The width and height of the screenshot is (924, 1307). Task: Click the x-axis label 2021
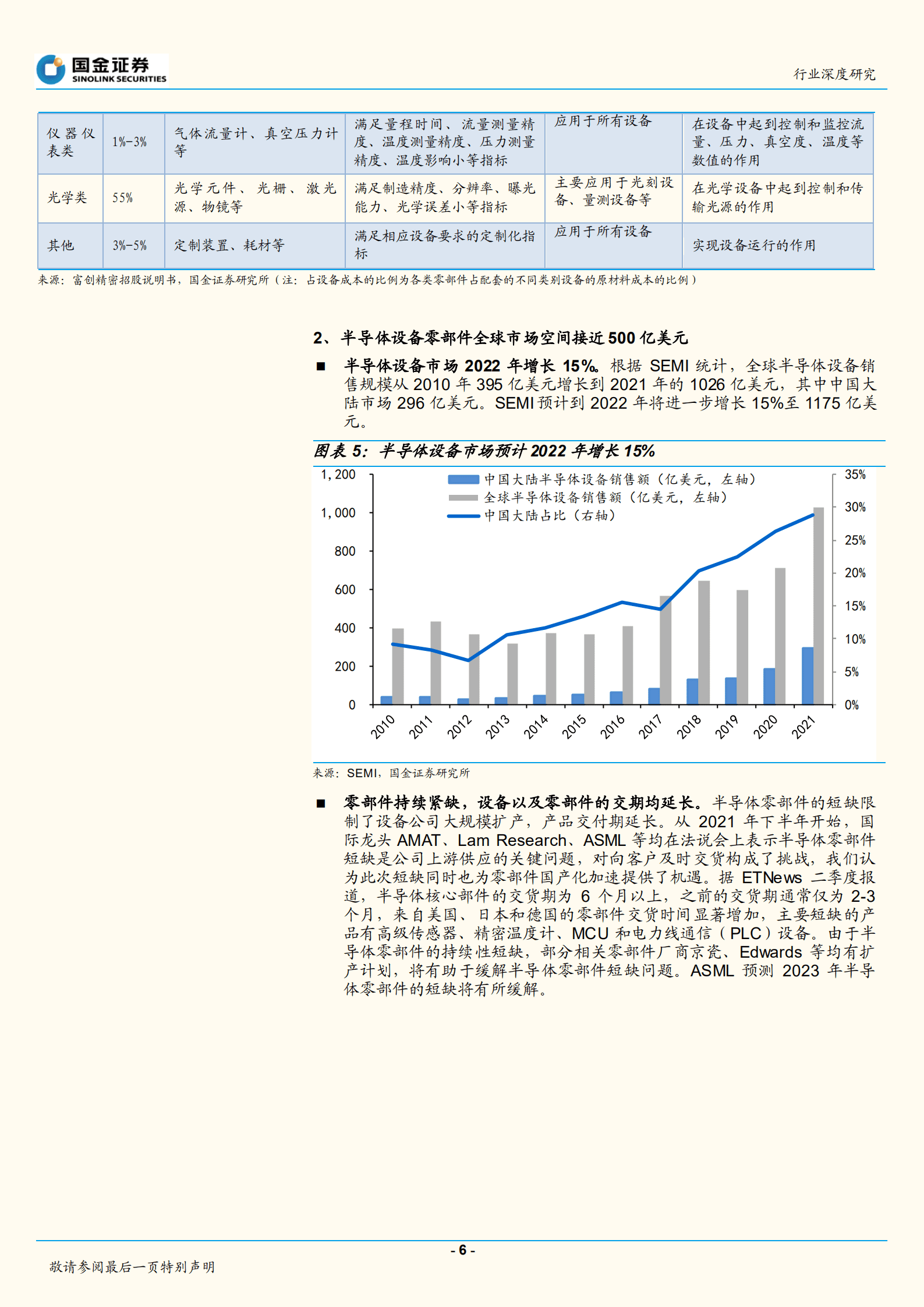(803, 727)
